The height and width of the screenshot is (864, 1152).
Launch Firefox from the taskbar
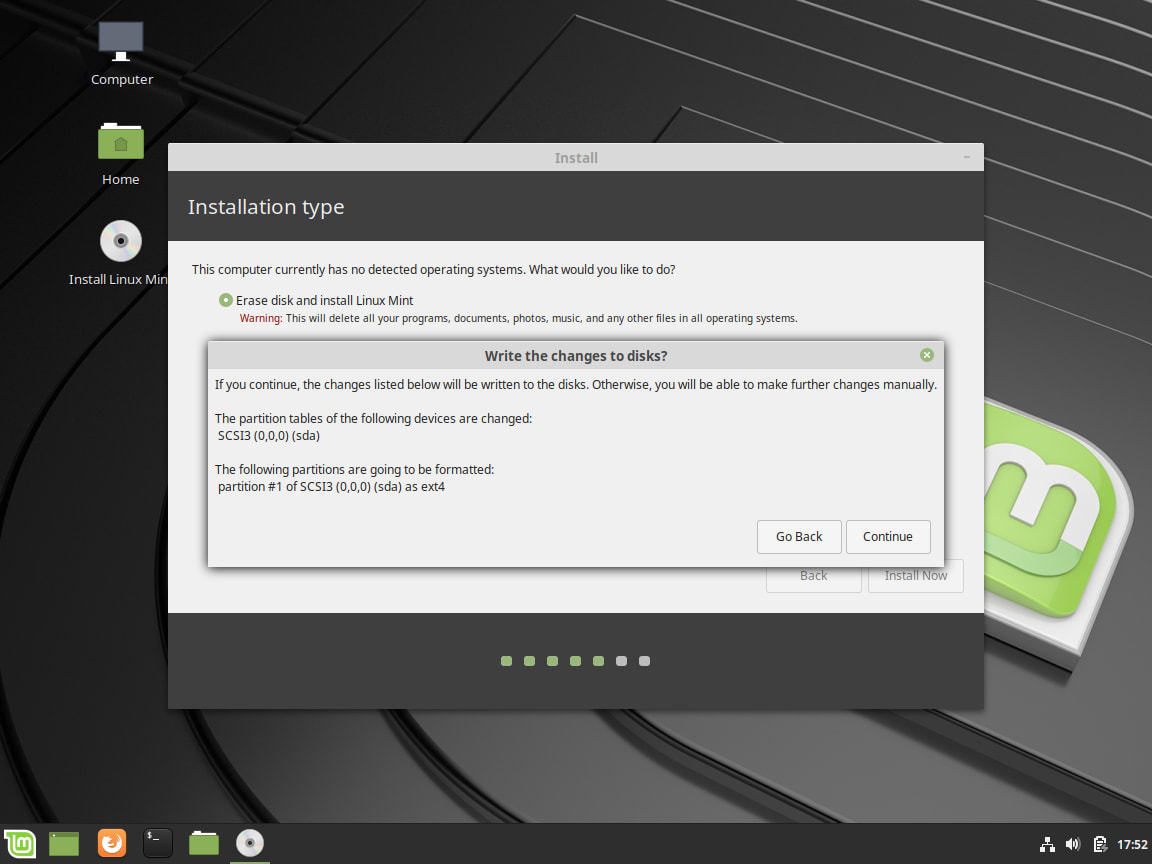pyautogui.click(x=112, y=843)
